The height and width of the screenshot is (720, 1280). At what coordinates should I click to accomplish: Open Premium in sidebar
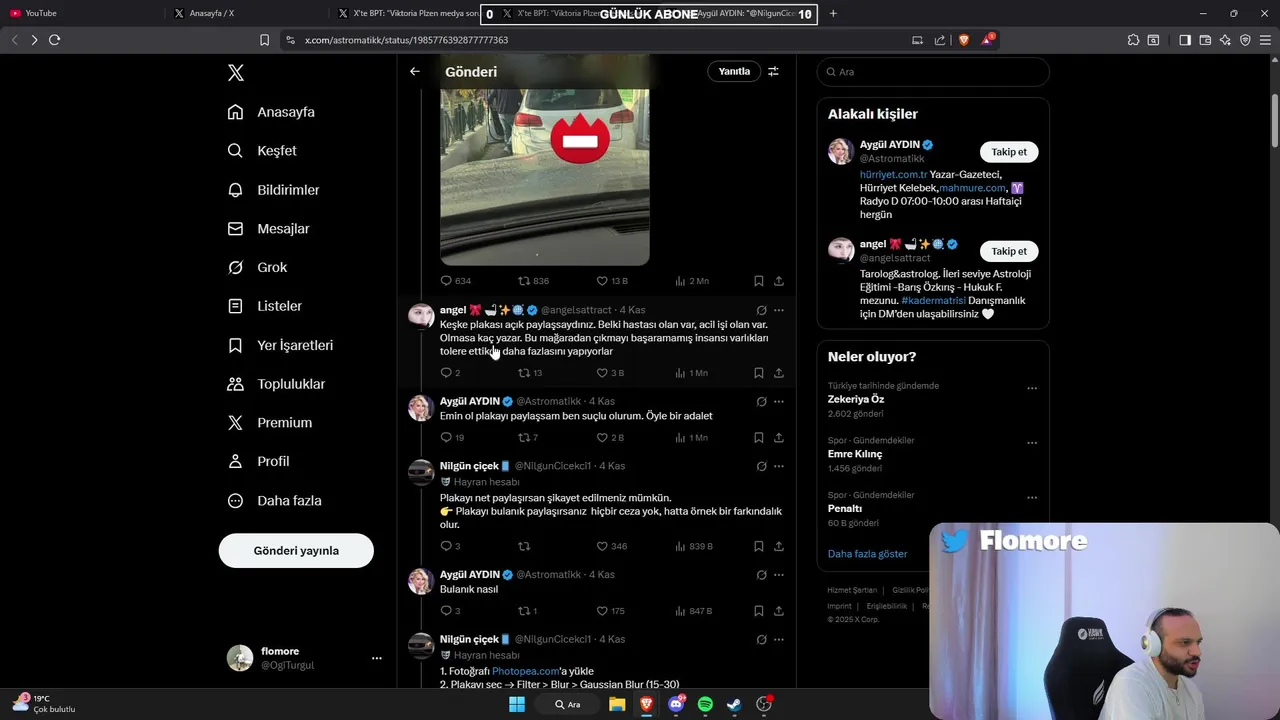270,423
